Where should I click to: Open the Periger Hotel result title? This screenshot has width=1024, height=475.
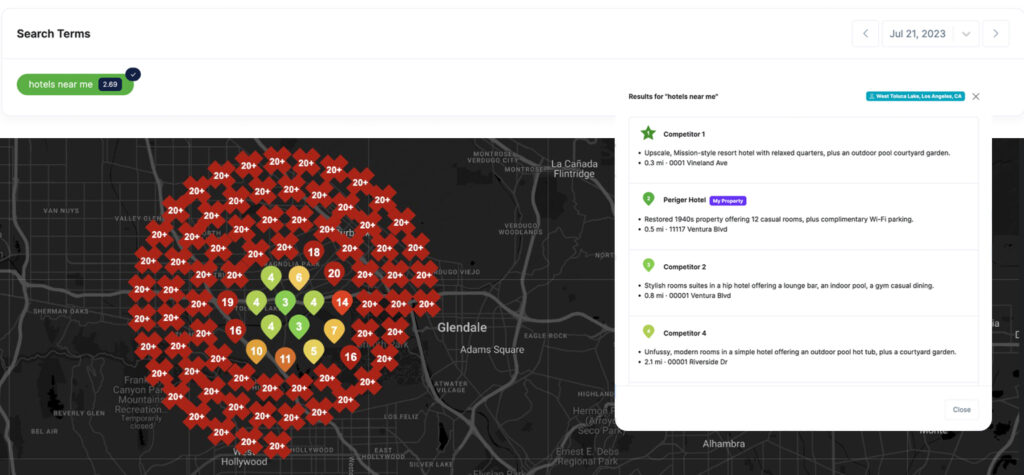coord(684,201)
